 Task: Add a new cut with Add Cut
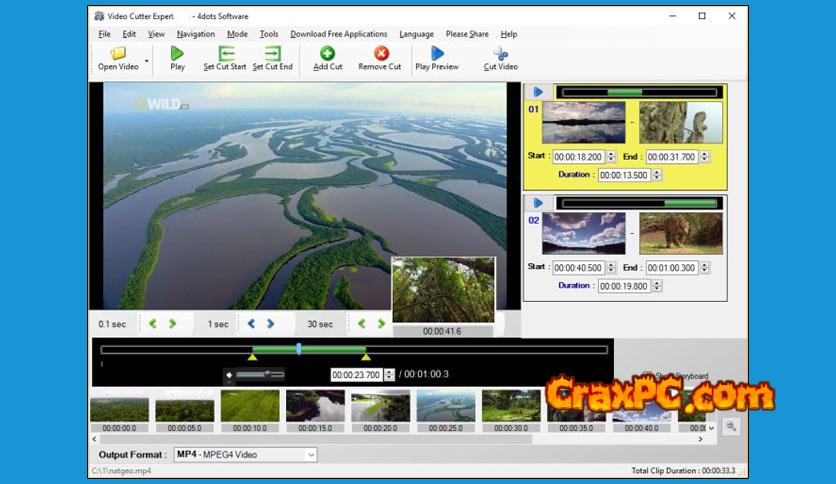click(x=327, y=54)
